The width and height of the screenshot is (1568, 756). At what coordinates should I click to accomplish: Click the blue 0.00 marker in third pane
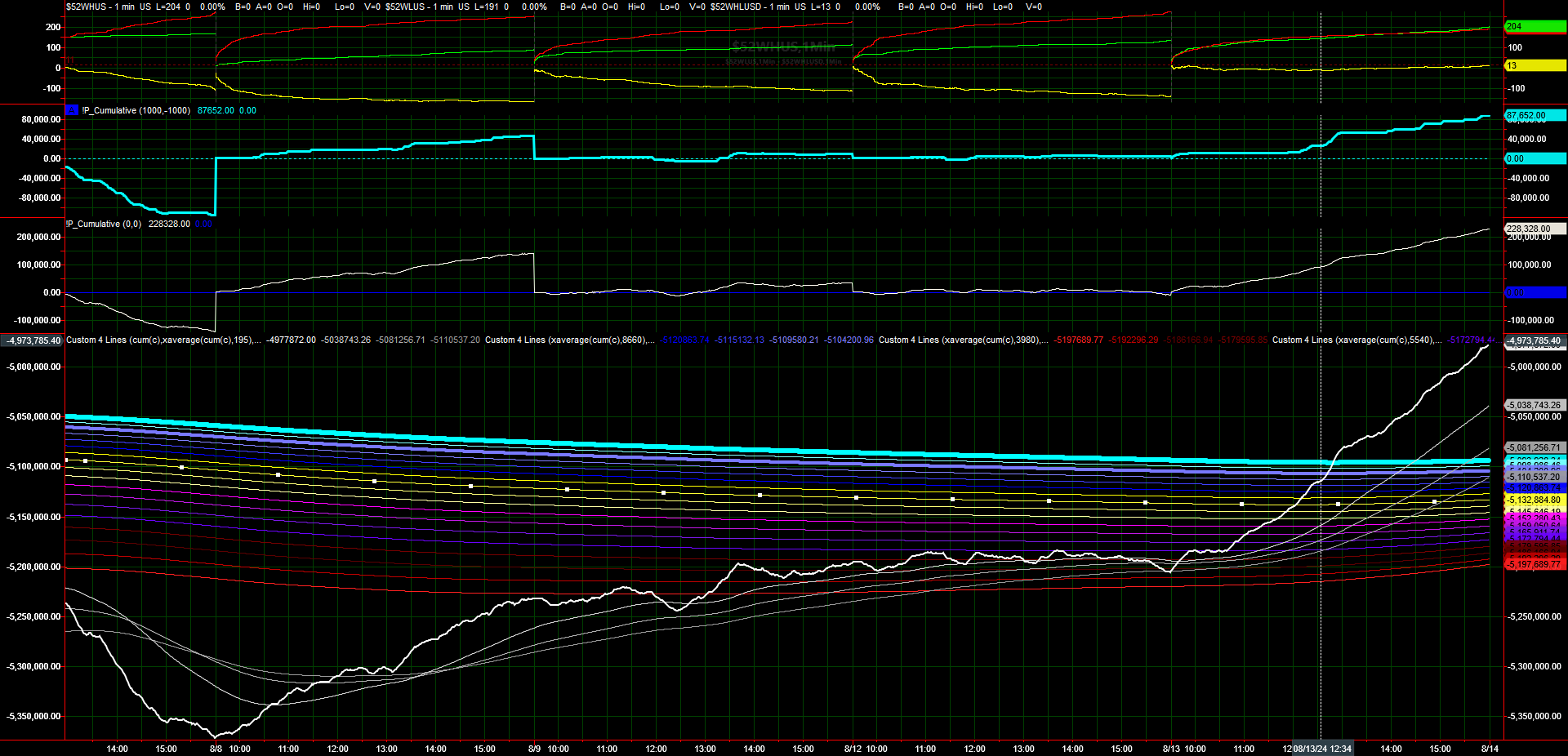point(1534,292)
